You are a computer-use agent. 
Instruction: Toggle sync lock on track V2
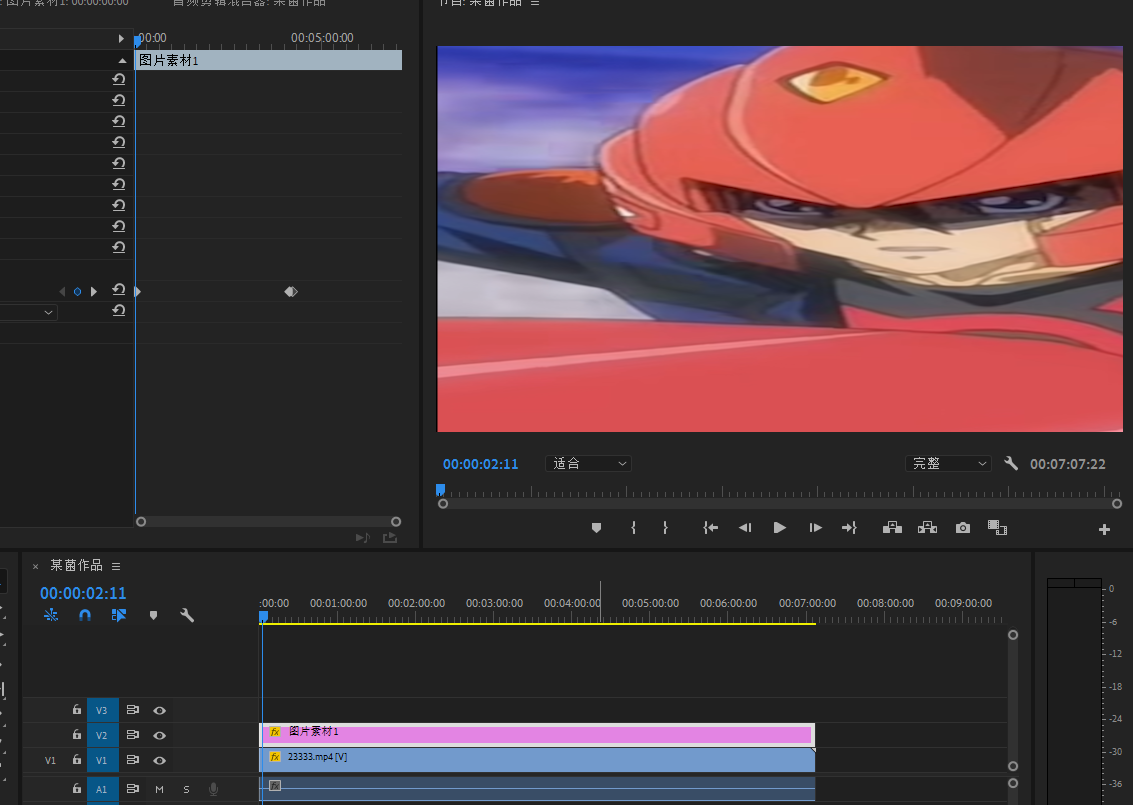point(132,734)
